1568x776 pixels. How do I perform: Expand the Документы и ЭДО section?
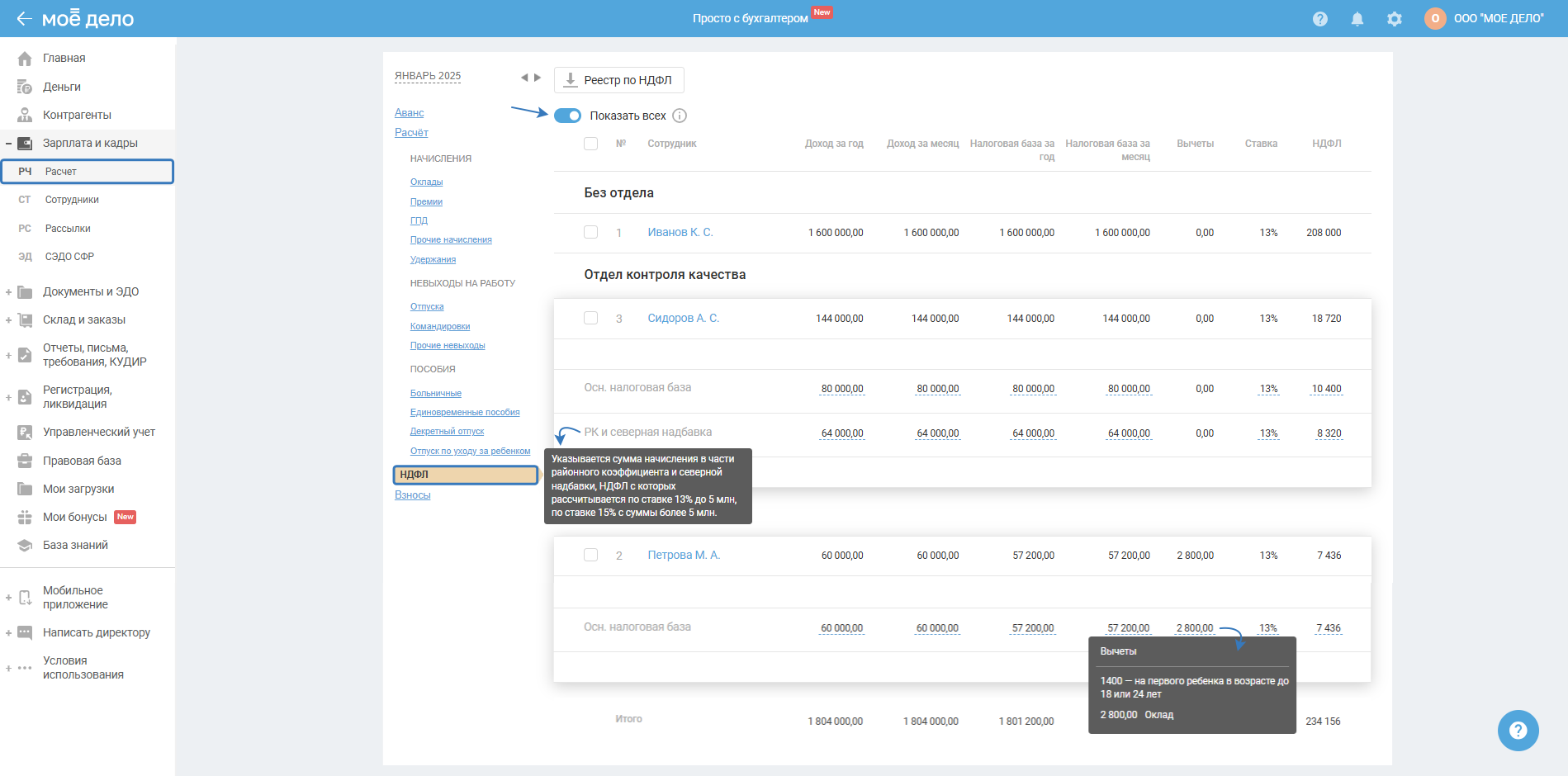(x=8, y=292)
